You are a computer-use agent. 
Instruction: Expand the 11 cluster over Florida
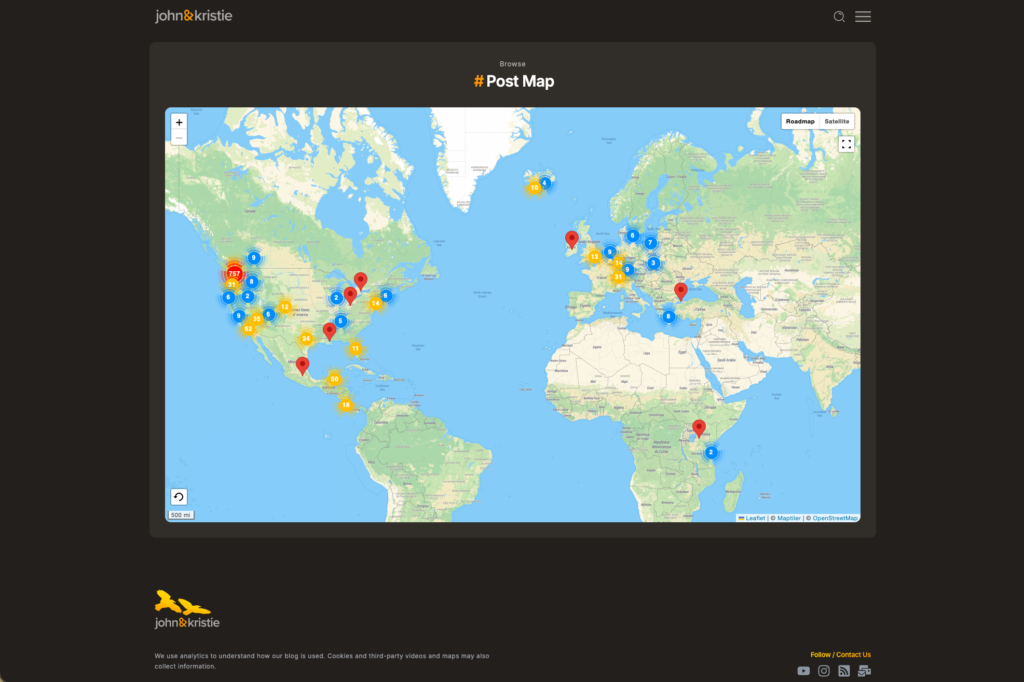tap(355, 348)
